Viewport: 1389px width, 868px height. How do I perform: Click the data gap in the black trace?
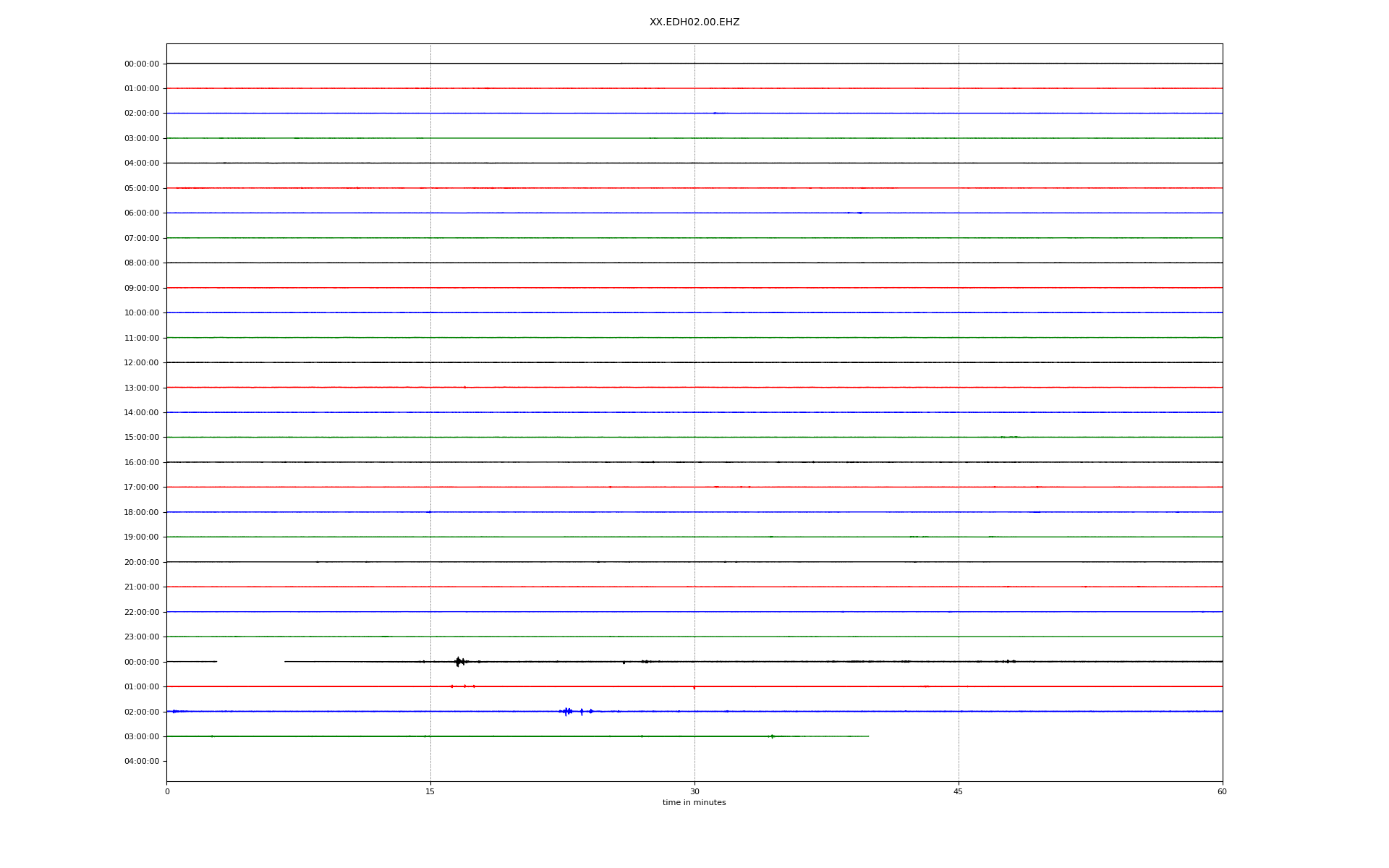pyautogui.click(x=250, y=661)
